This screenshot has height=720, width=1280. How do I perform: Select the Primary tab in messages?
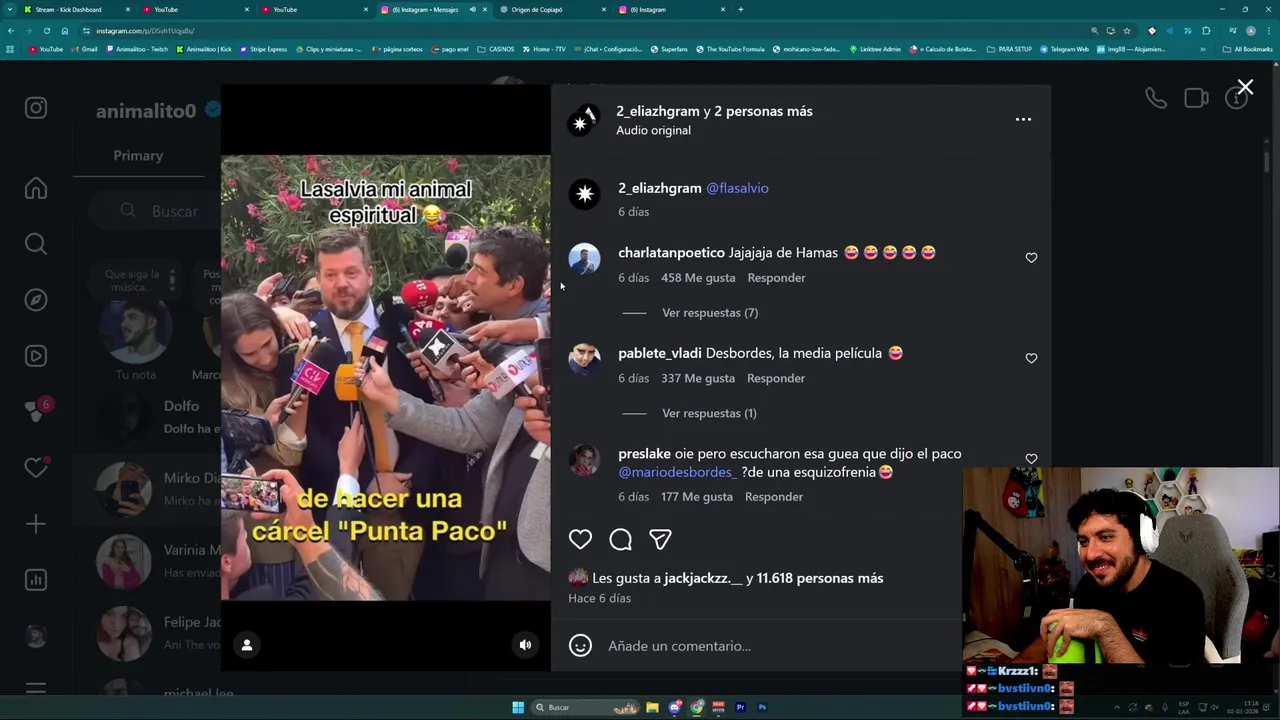pos(138,155)
